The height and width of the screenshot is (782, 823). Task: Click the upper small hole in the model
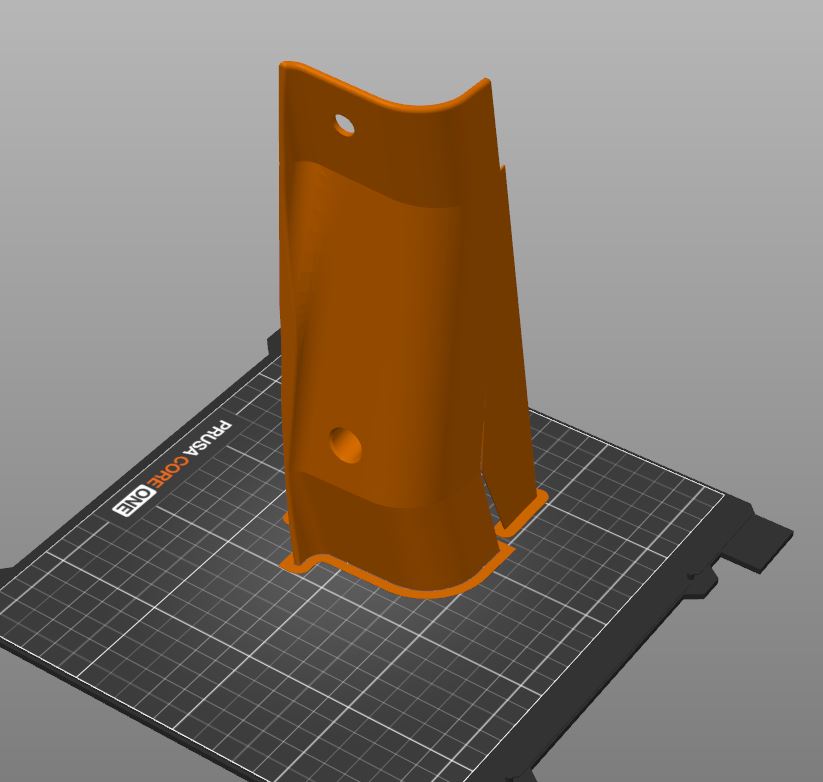[x=344, y=125]
